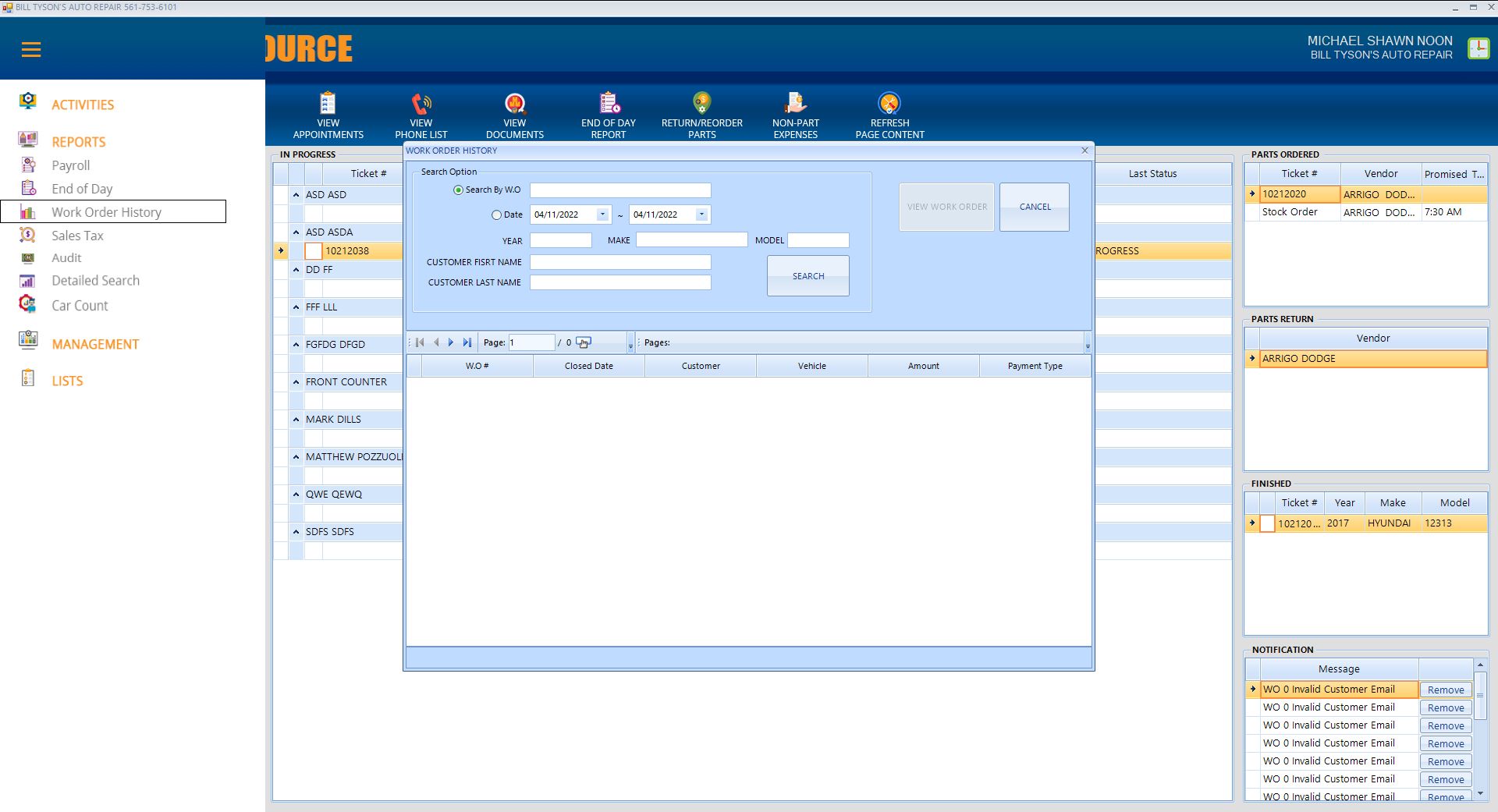
Task: Click the View Appointments icon
Action: pyautogui.click(x=328, y=104)
